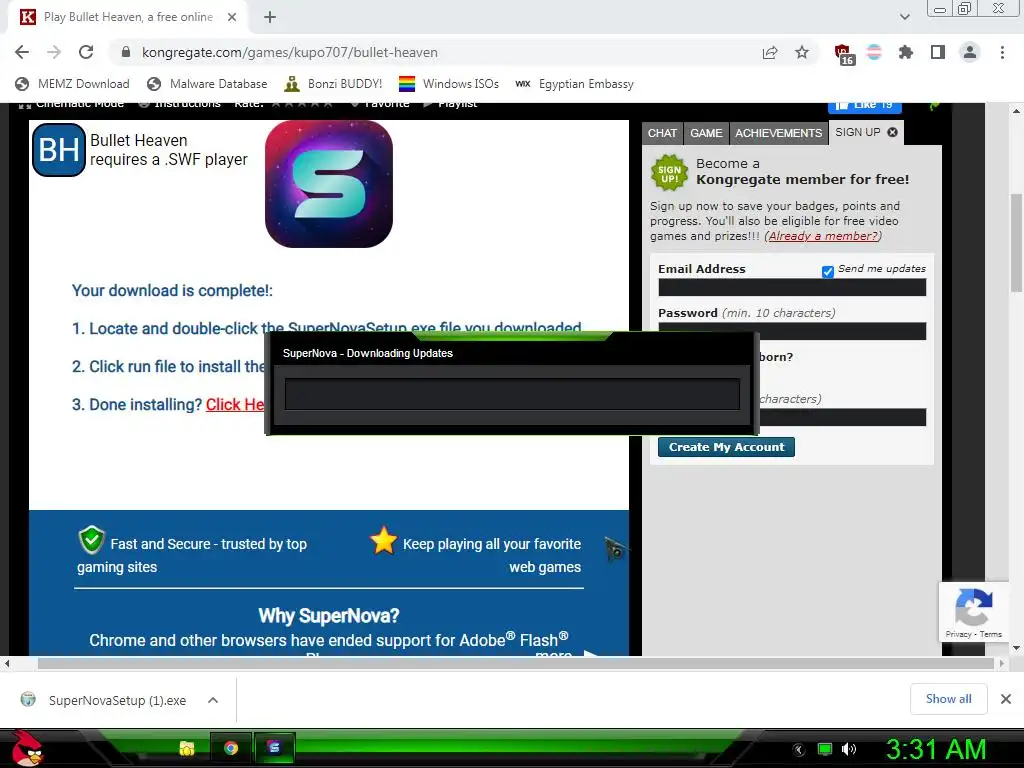Open the MEMZ Download bookmark

point(72,84)
